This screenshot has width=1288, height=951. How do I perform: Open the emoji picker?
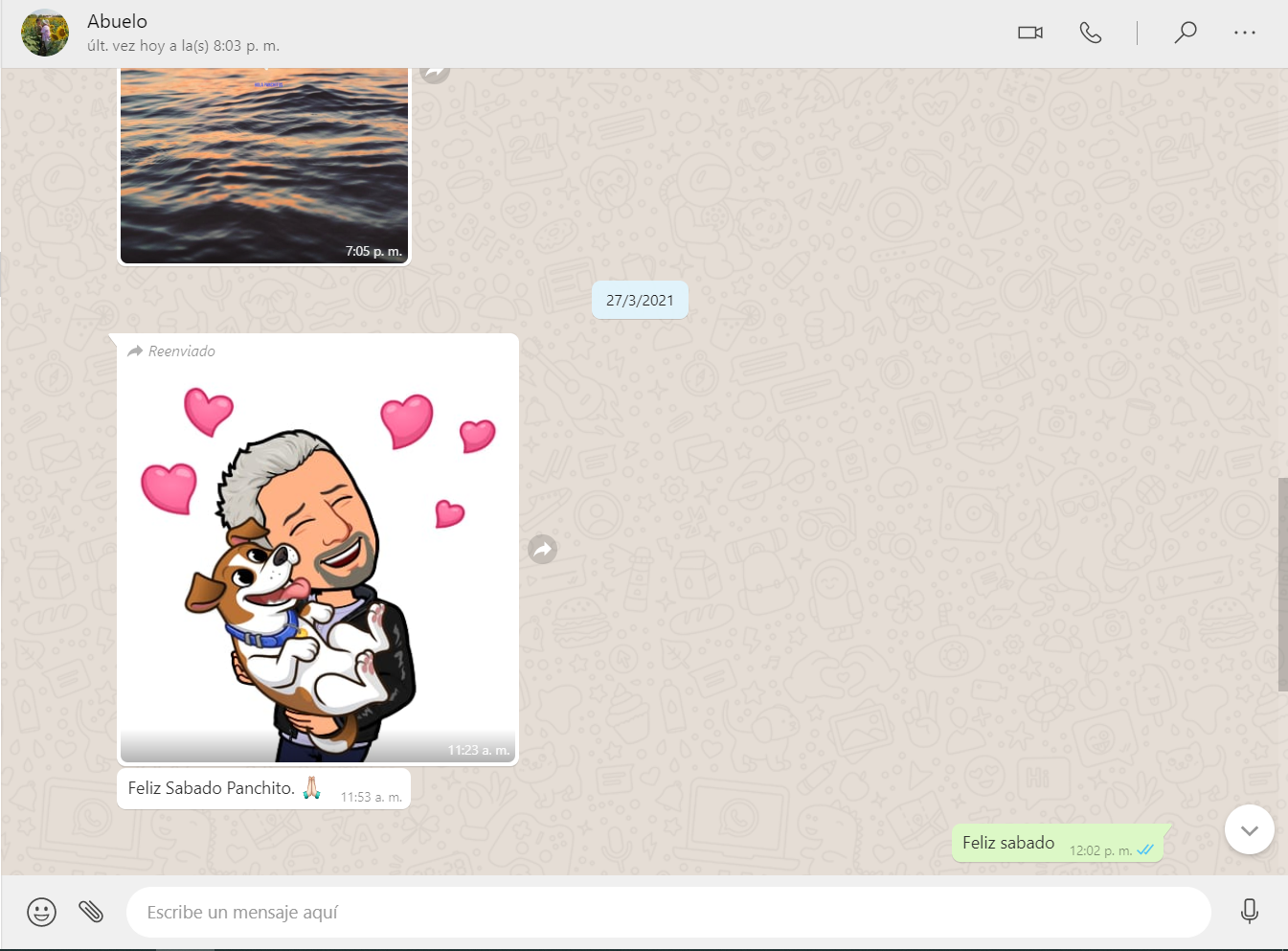[41, 912]
